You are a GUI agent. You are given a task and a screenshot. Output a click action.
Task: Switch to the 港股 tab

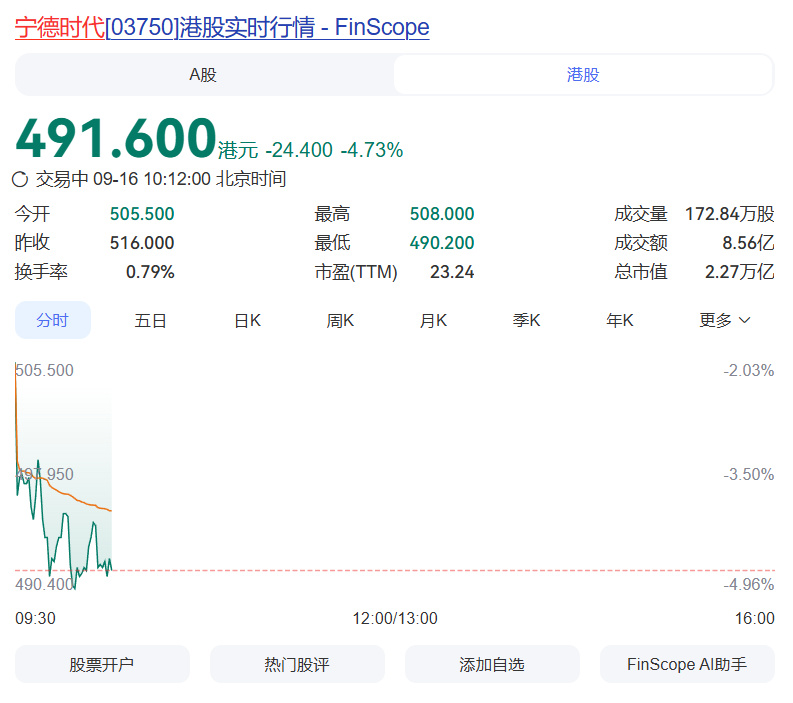(583, 75)
